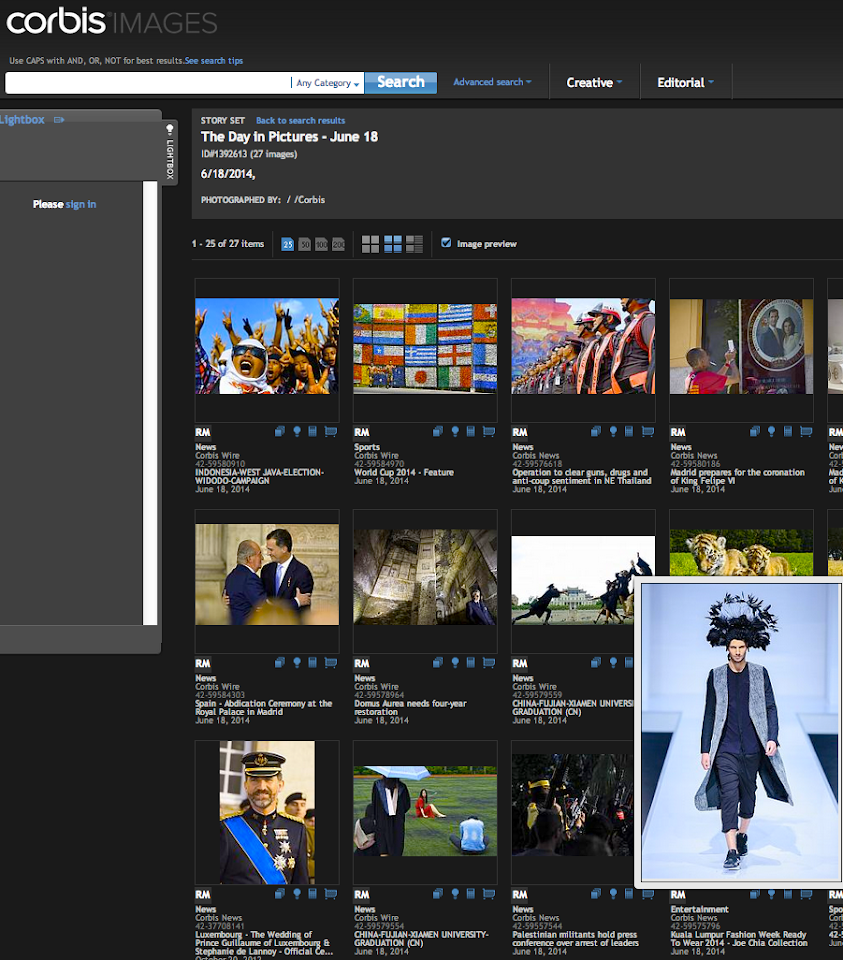This screenshot has width=843, height=960.
Task: Open the World Cup flags wall thumbnail
Action: pyautogui.click(x=425, y=348)
